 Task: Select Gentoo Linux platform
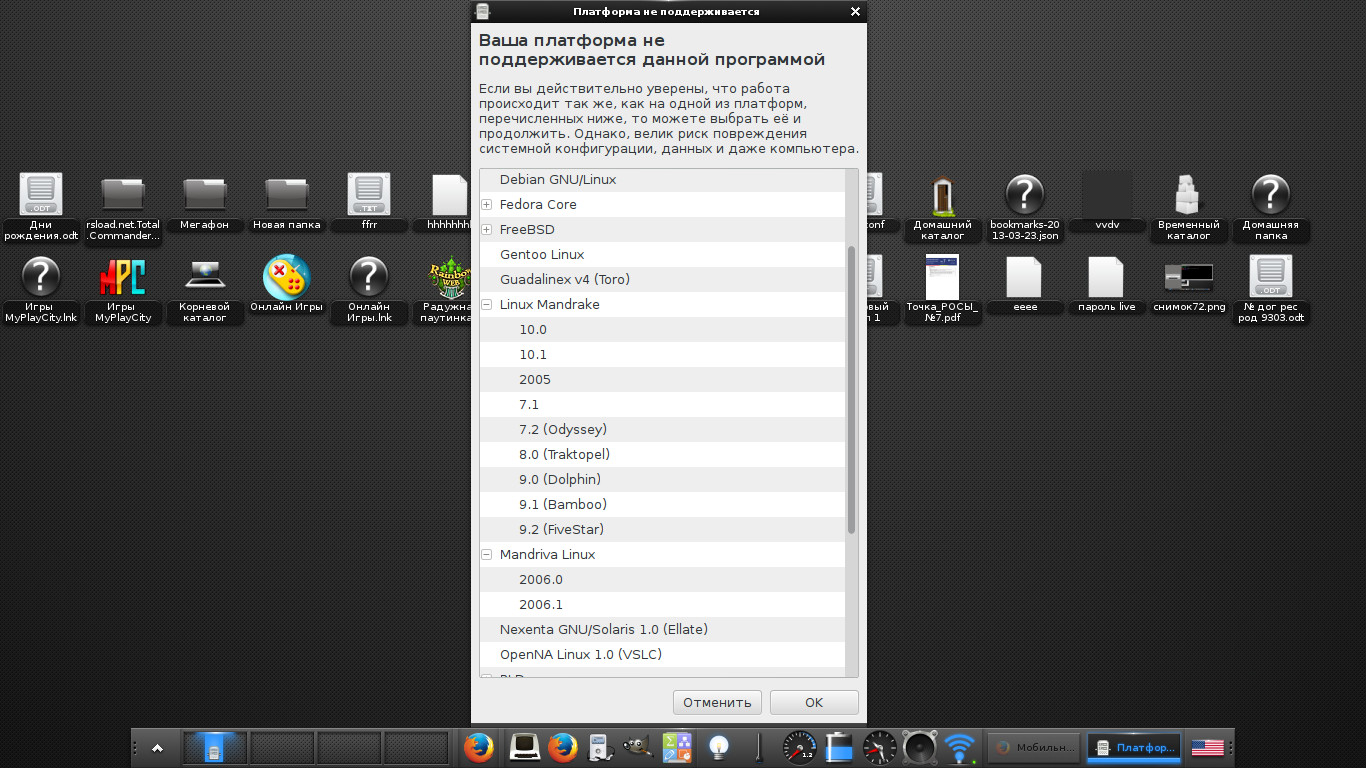(x=662, y=255)
